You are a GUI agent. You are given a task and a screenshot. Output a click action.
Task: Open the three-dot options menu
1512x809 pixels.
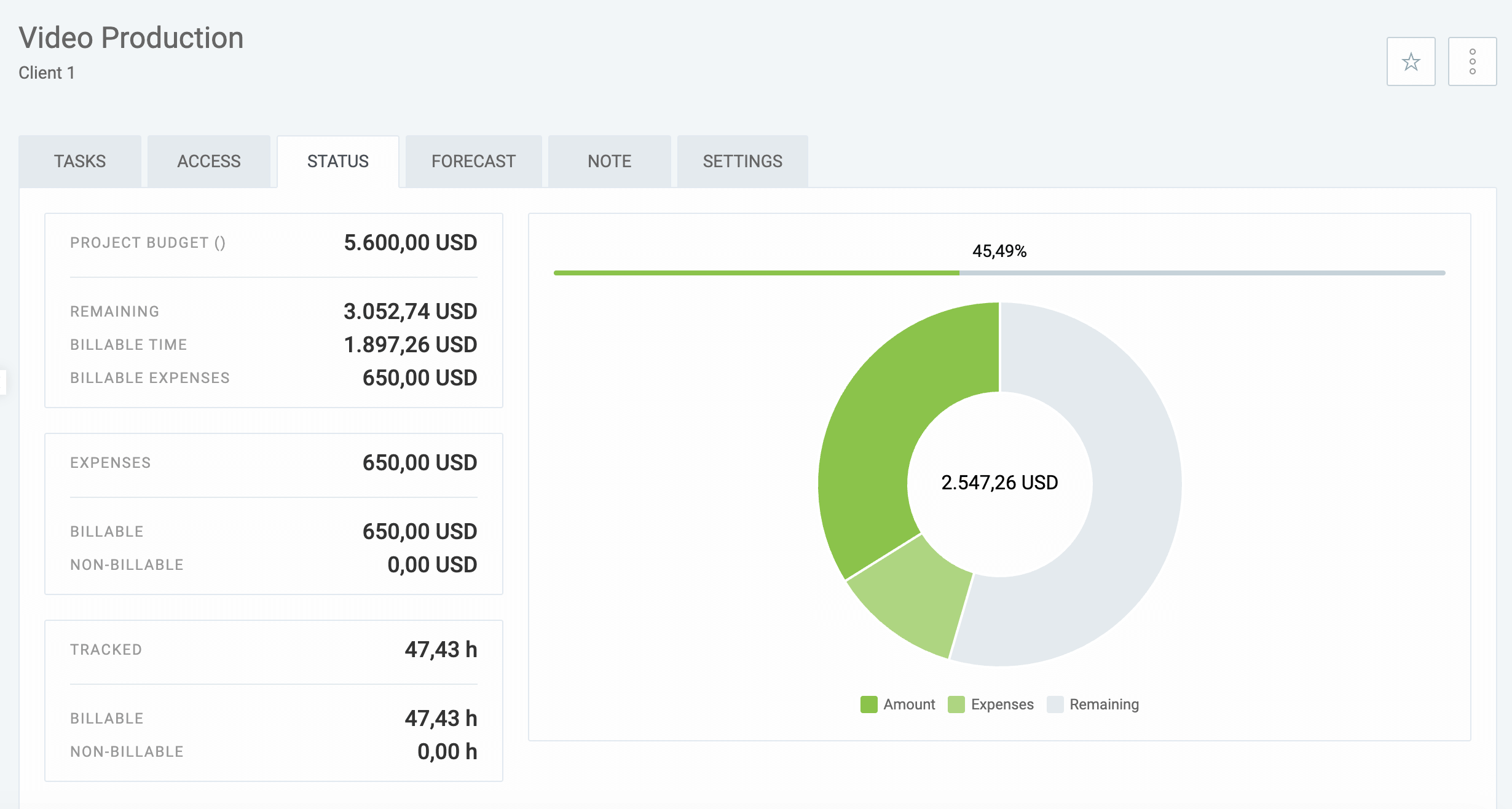[1472, 61]
